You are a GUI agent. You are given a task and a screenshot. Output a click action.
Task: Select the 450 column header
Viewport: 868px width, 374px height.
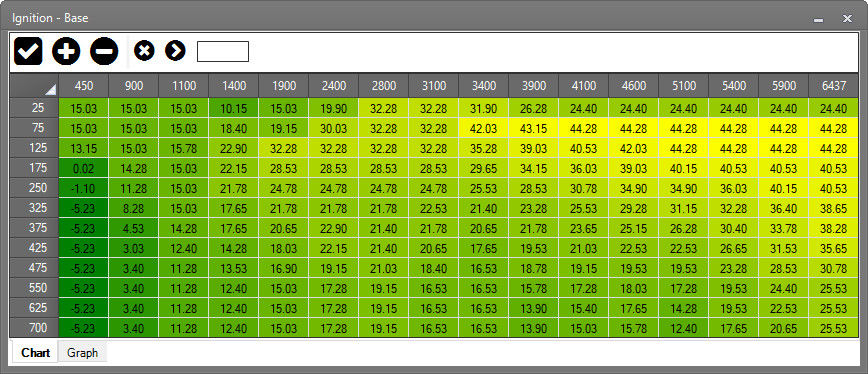coord(84,86)
